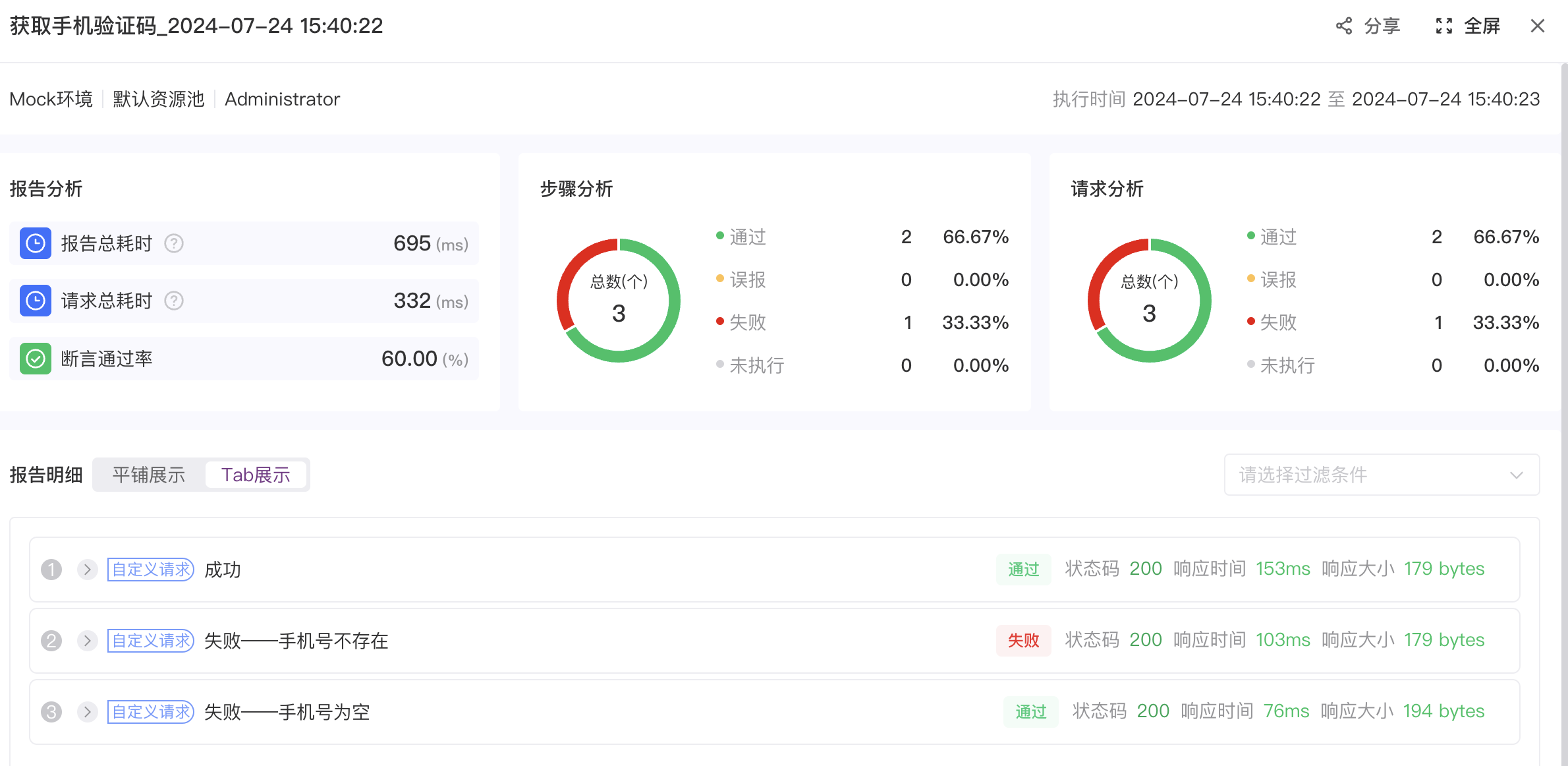The image size is (1568, 766).
Task: Click 未执行 legend item in 步骤分析
Action: point(750,365)
